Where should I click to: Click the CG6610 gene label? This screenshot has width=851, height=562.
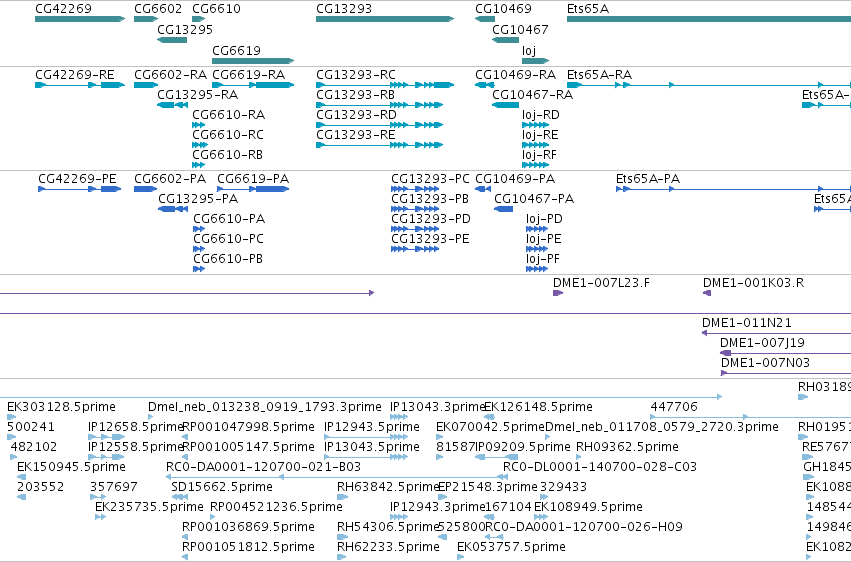coord(216,9)
